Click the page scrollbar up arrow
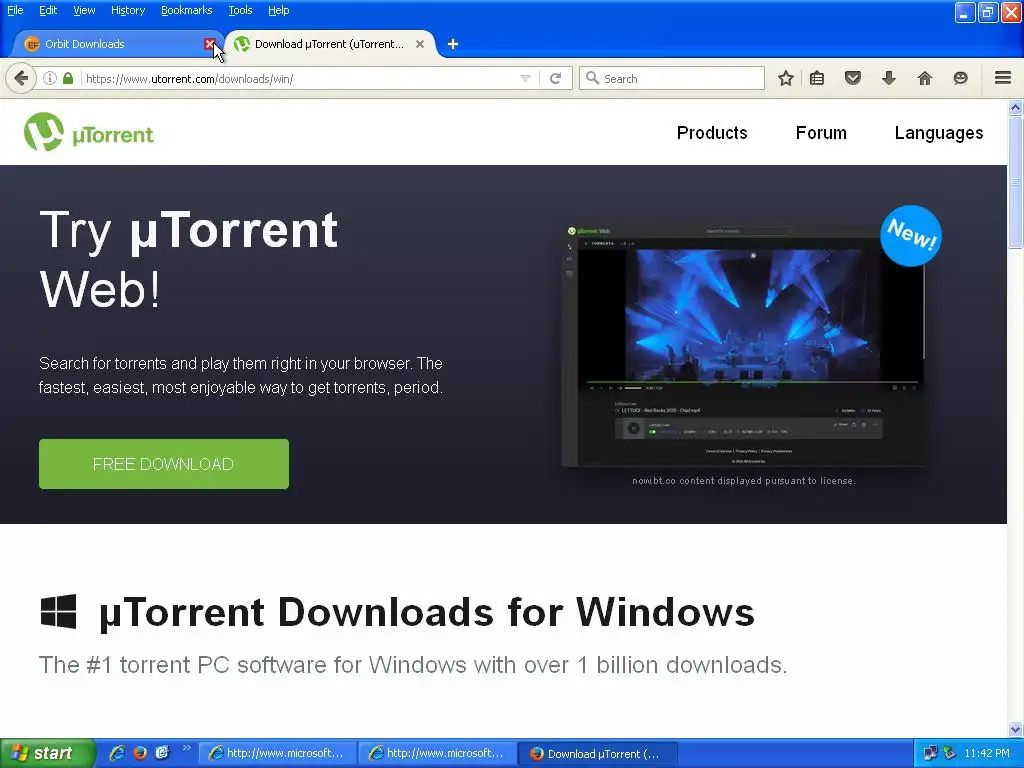This screenshot has height=768, width=1024. click(1016, 107)
